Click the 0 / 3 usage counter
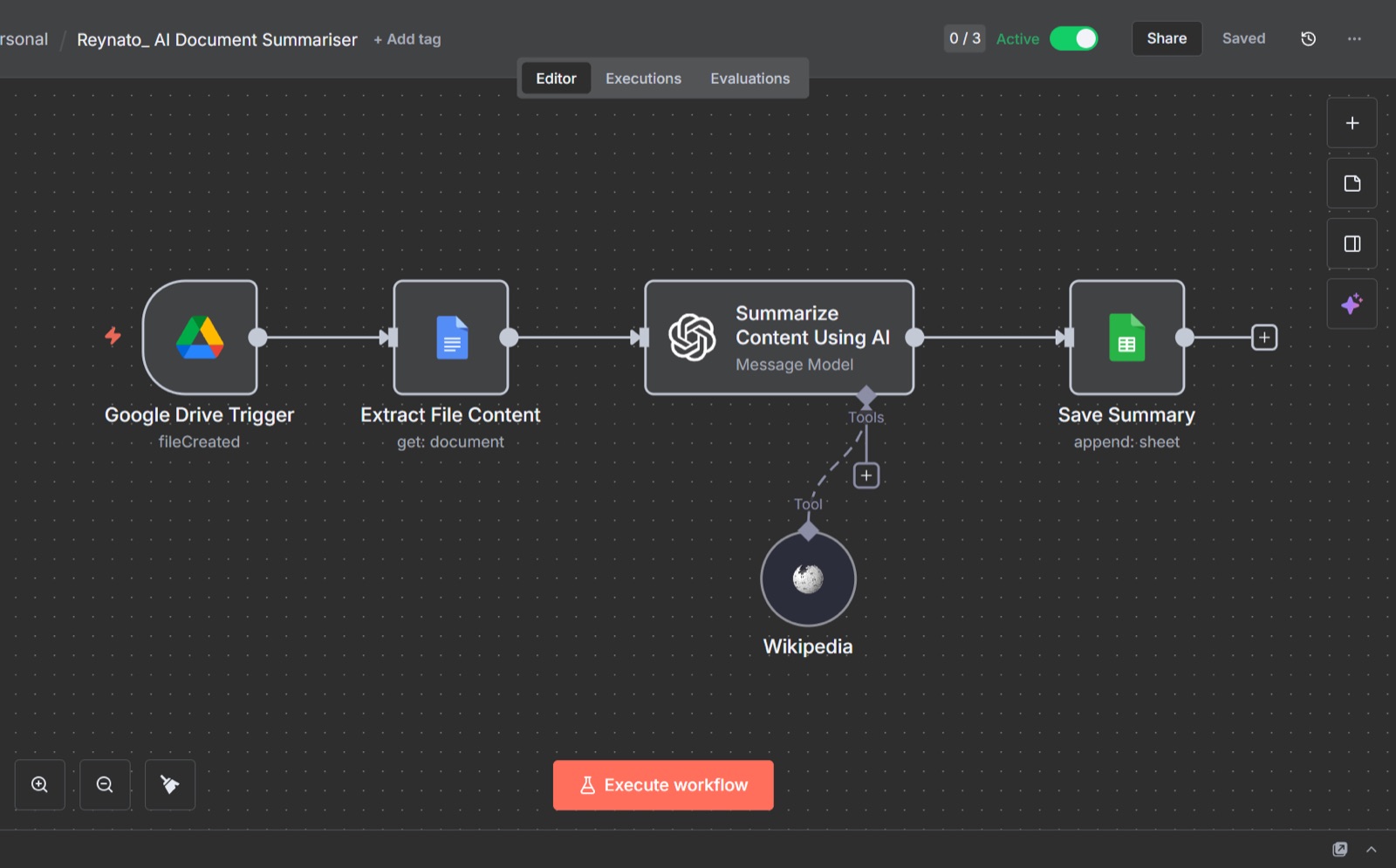 [965, 38]
